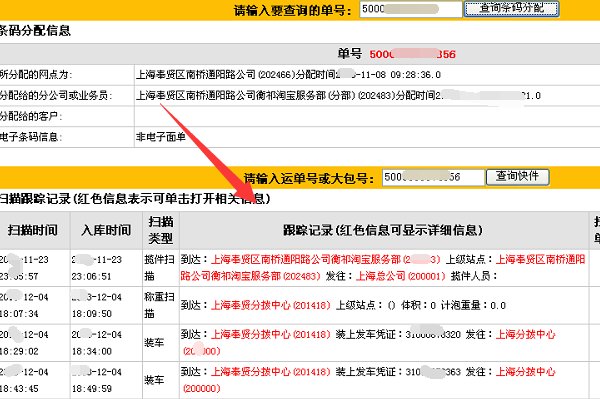Open 上海奉贤分拨中心 link in 18:29:02 装车 row

click(271, 334)
